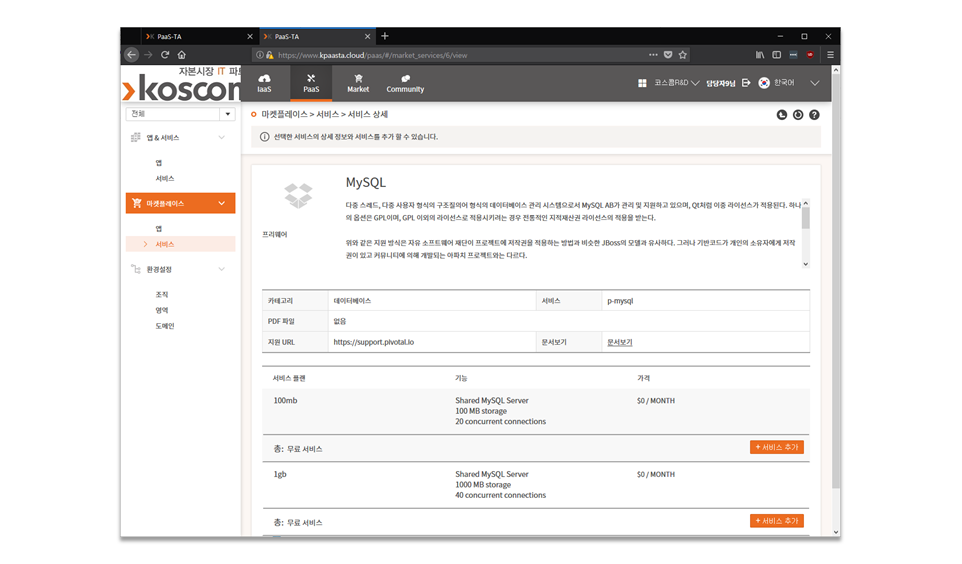Expand the 코스콤R&D organization dropdown

click(676, 83)
